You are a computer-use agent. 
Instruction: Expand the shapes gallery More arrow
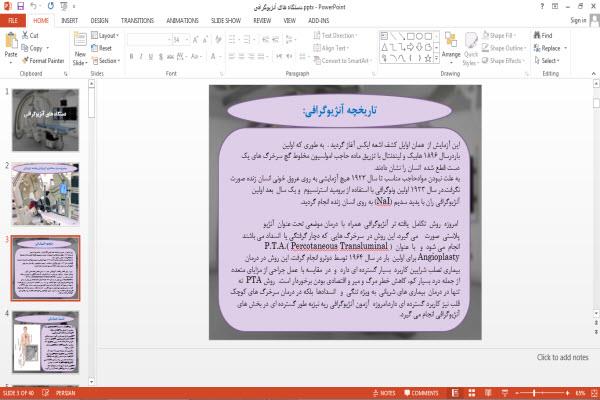point(437,59)
